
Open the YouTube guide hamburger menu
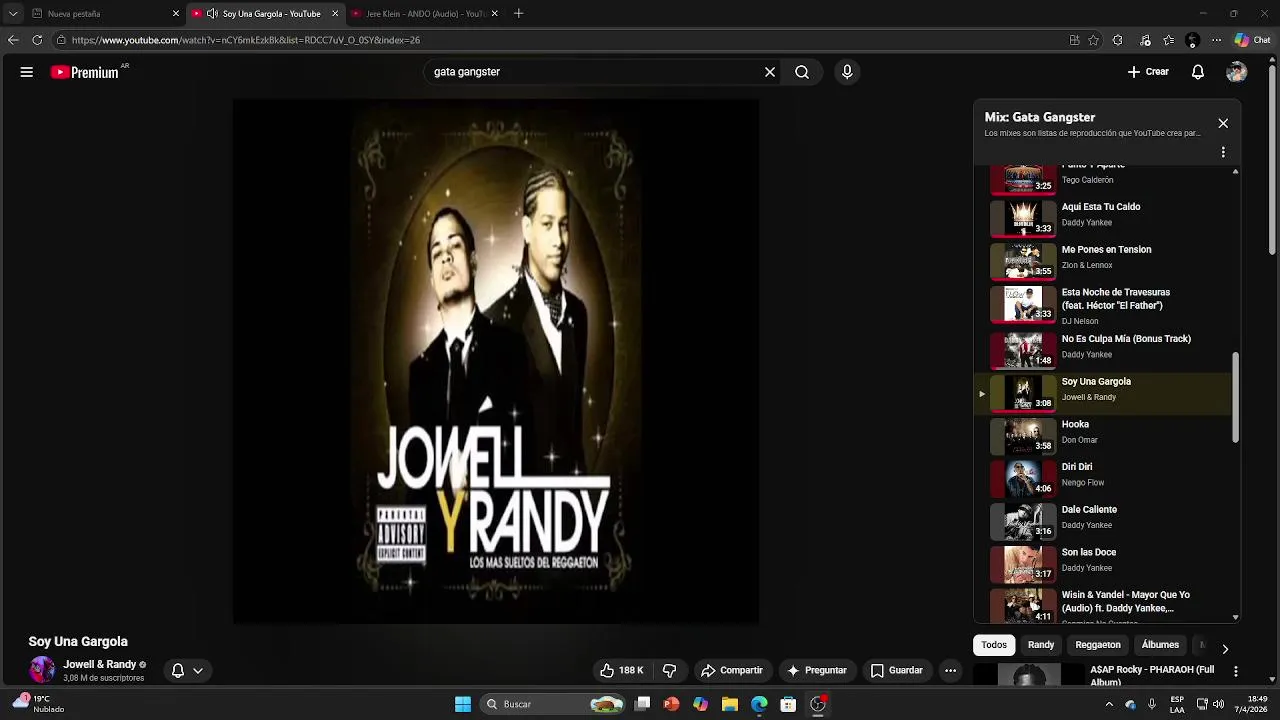[x=27, y=72]
